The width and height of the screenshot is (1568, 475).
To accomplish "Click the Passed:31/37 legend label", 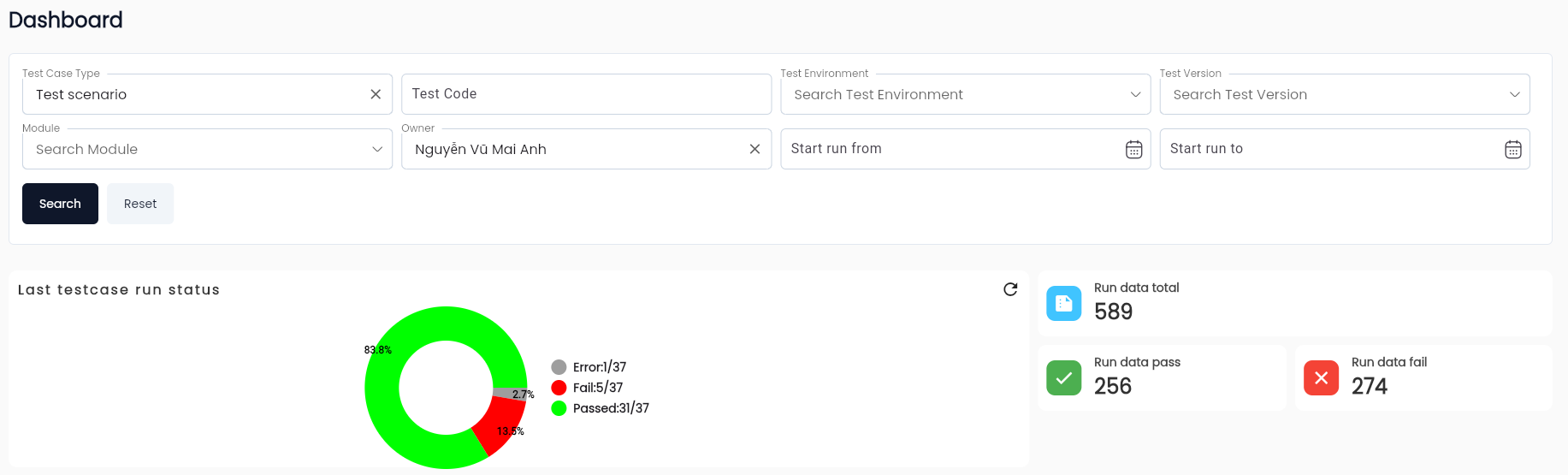I will [611, 408].
